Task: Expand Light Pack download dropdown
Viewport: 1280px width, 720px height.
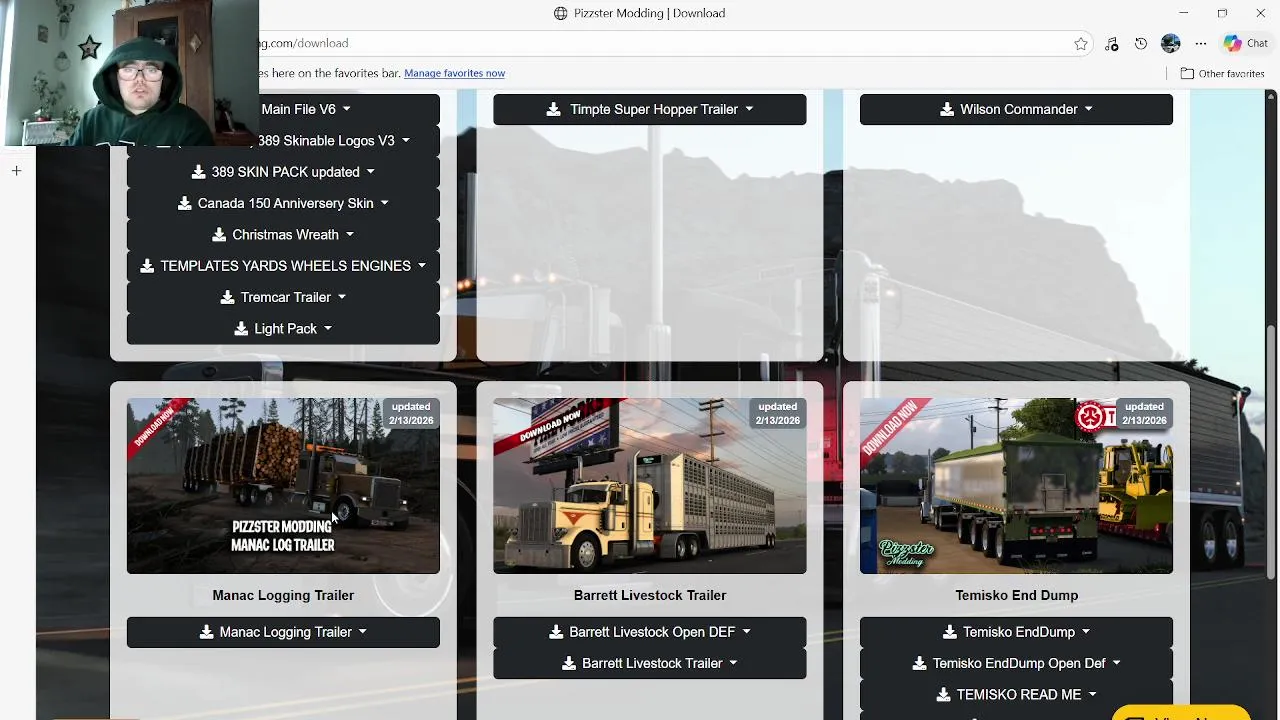Action: pos(283,329)
